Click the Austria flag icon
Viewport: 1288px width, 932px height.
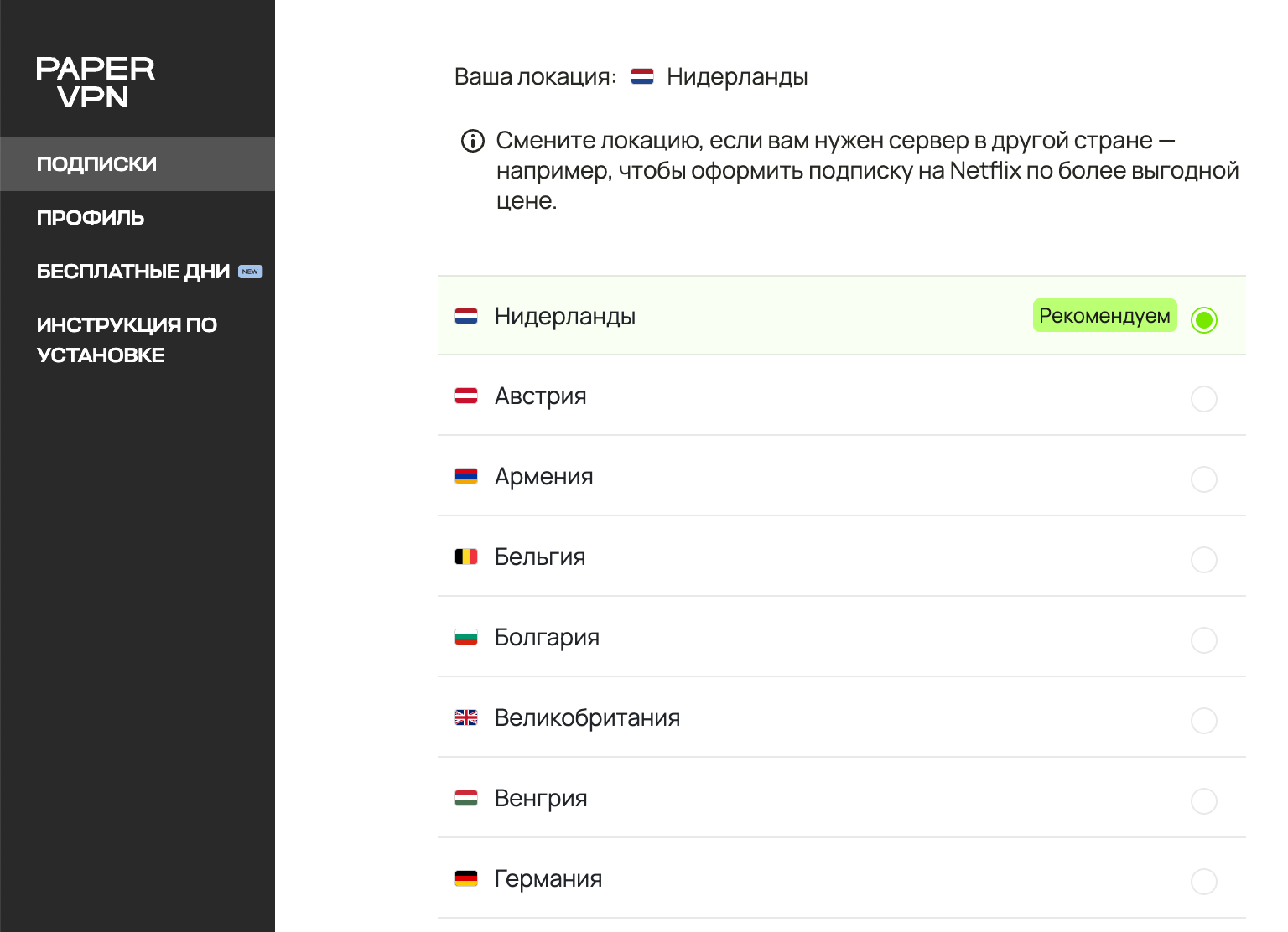click(x=466, y=396)
